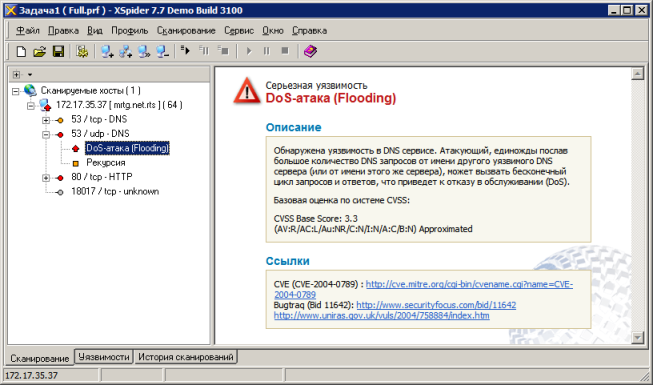Click the single pause scan button
Viewport: 653px width, 385px height.
tap(267, 51)
